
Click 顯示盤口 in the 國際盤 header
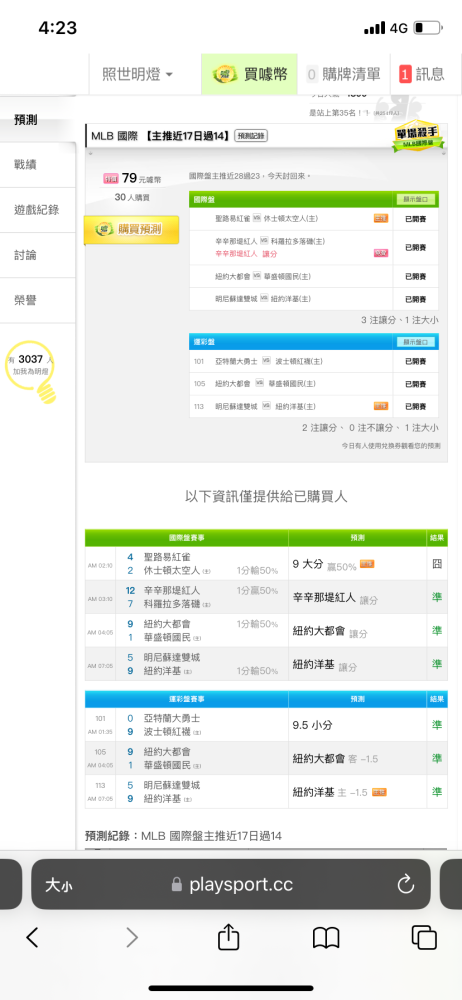(x=415, y=200)
